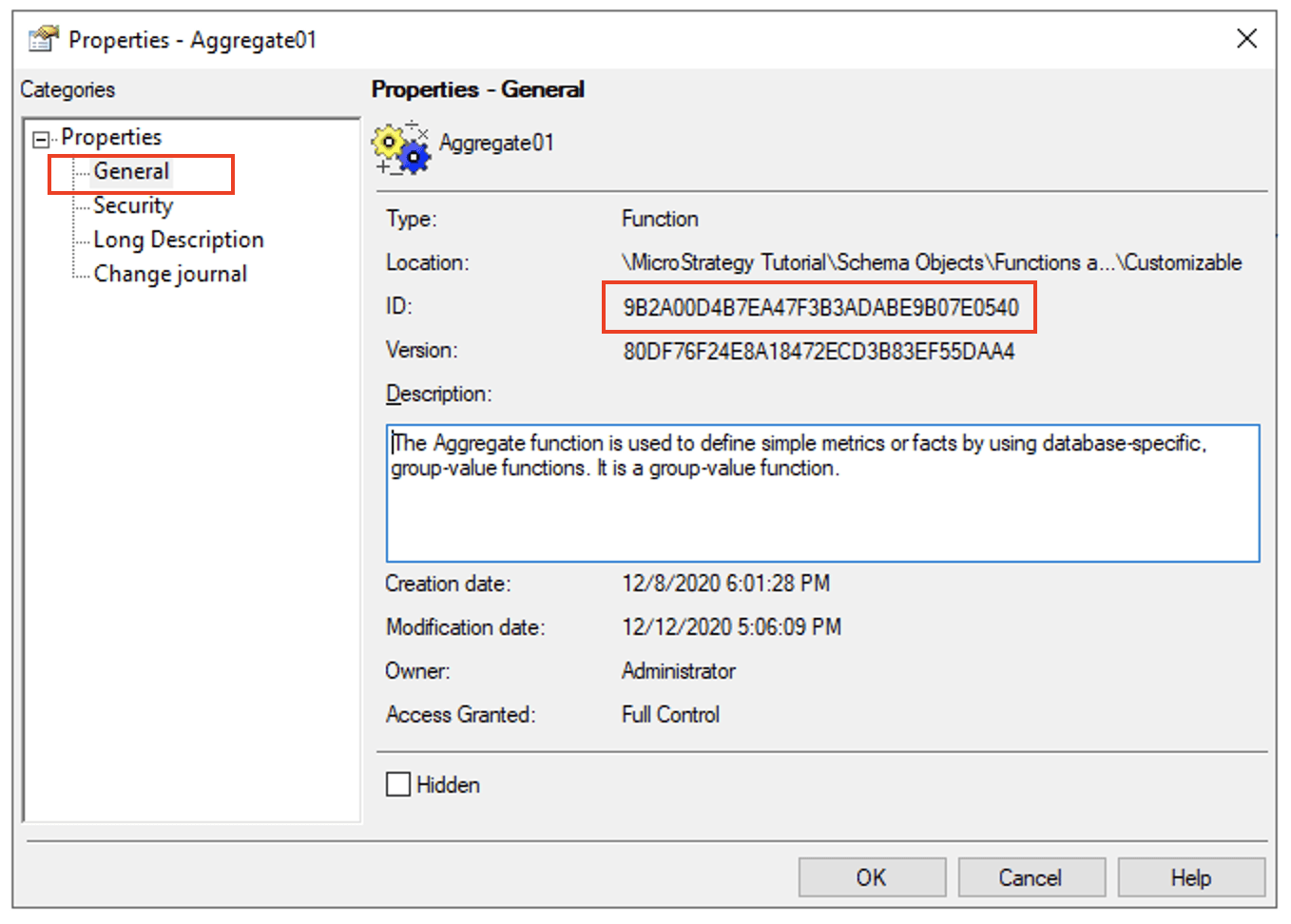1291x924 pixels.
Task: Select the Properties root in Categories tree
Action: (111, 137)
